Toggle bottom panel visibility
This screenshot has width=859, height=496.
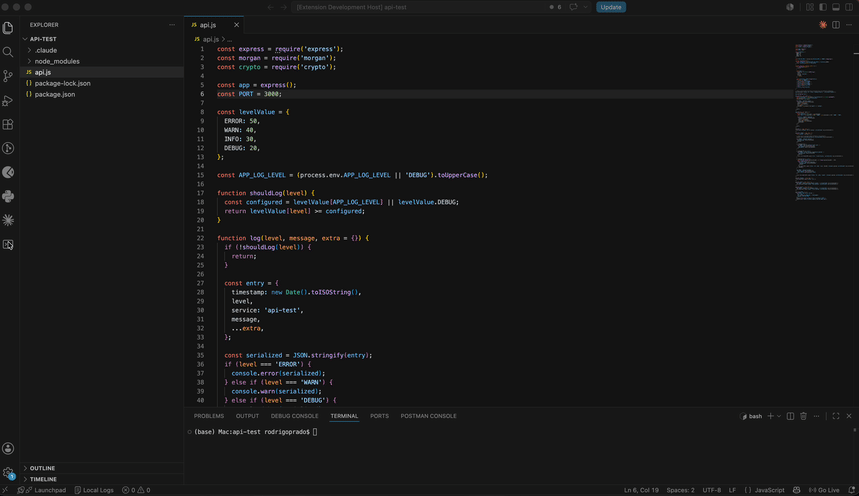(x=836, y=7)
